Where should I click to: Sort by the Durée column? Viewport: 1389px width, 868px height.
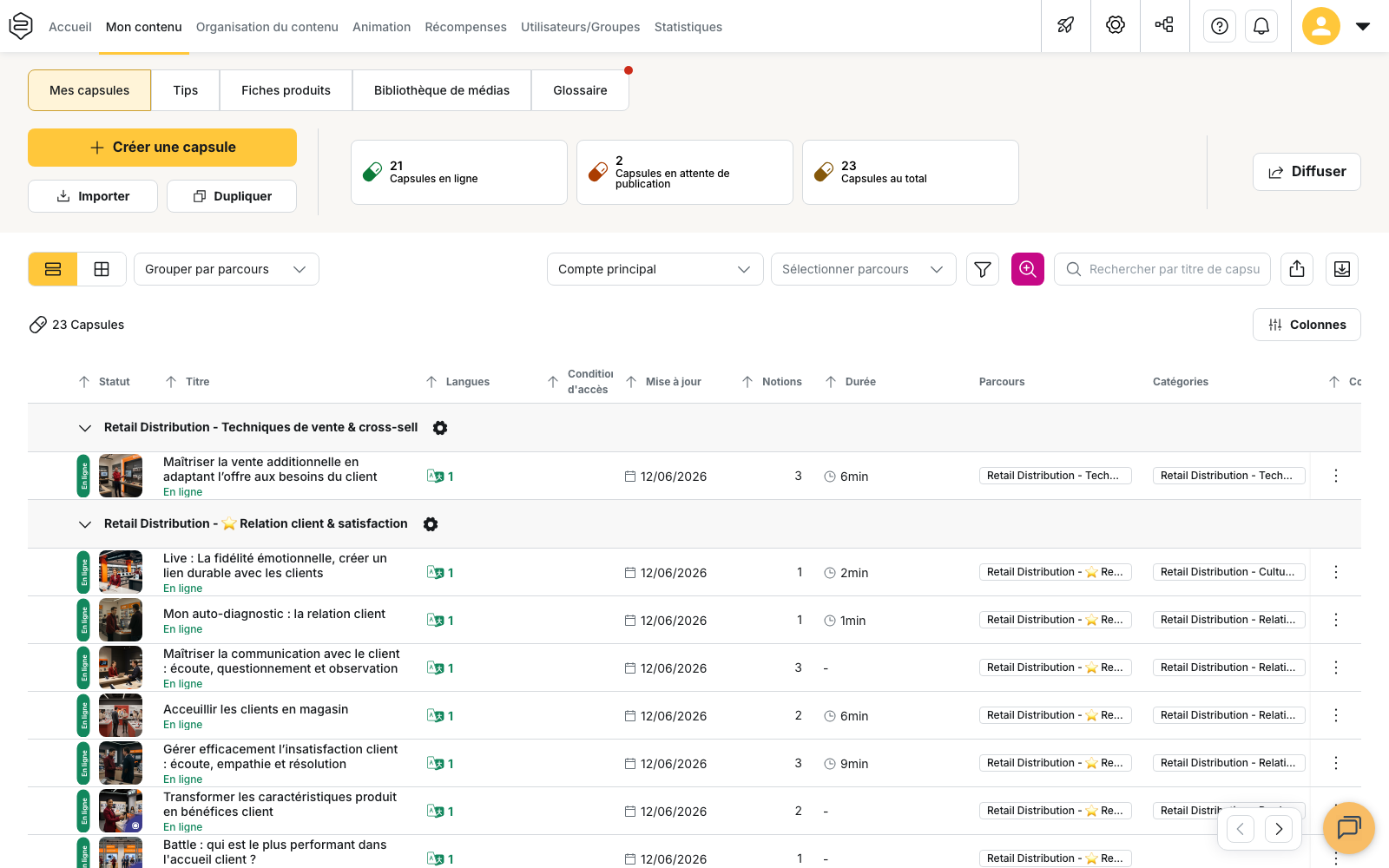[x=851, y=382]
